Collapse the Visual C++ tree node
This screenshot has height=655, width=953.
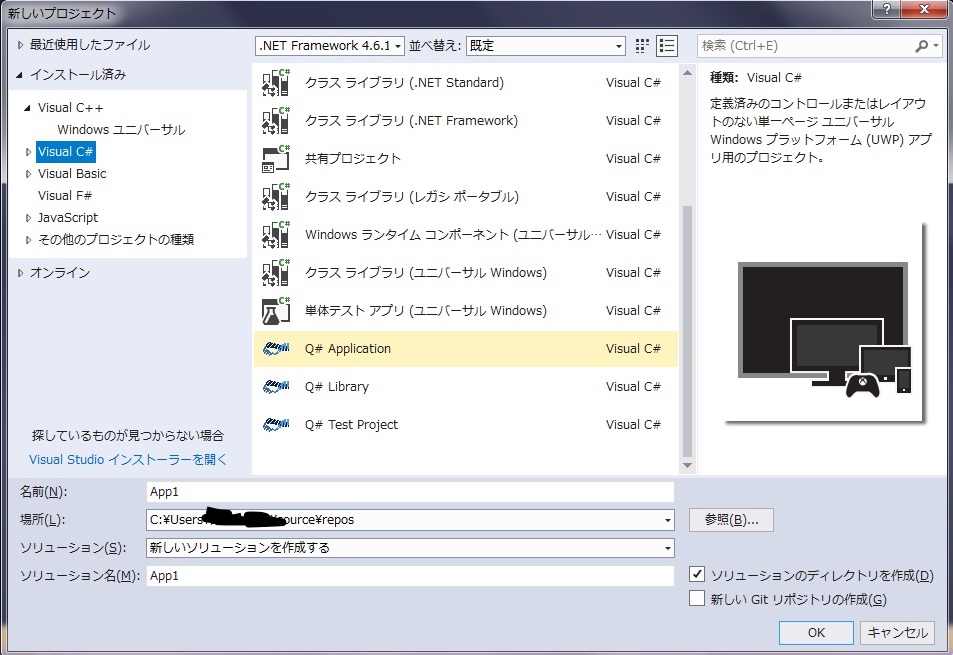coord(27,108)
